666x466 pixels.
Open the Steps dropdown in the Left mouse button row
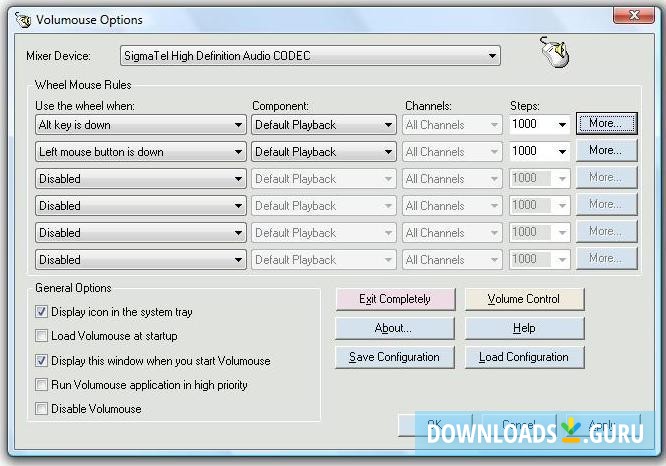(x=562, y=152)
